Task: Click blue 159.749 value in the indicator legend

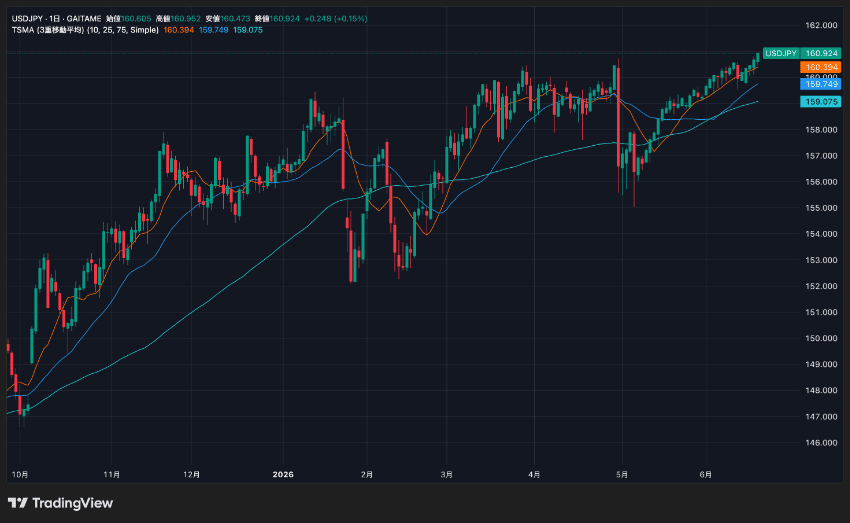Action: (x=214, y=30)
